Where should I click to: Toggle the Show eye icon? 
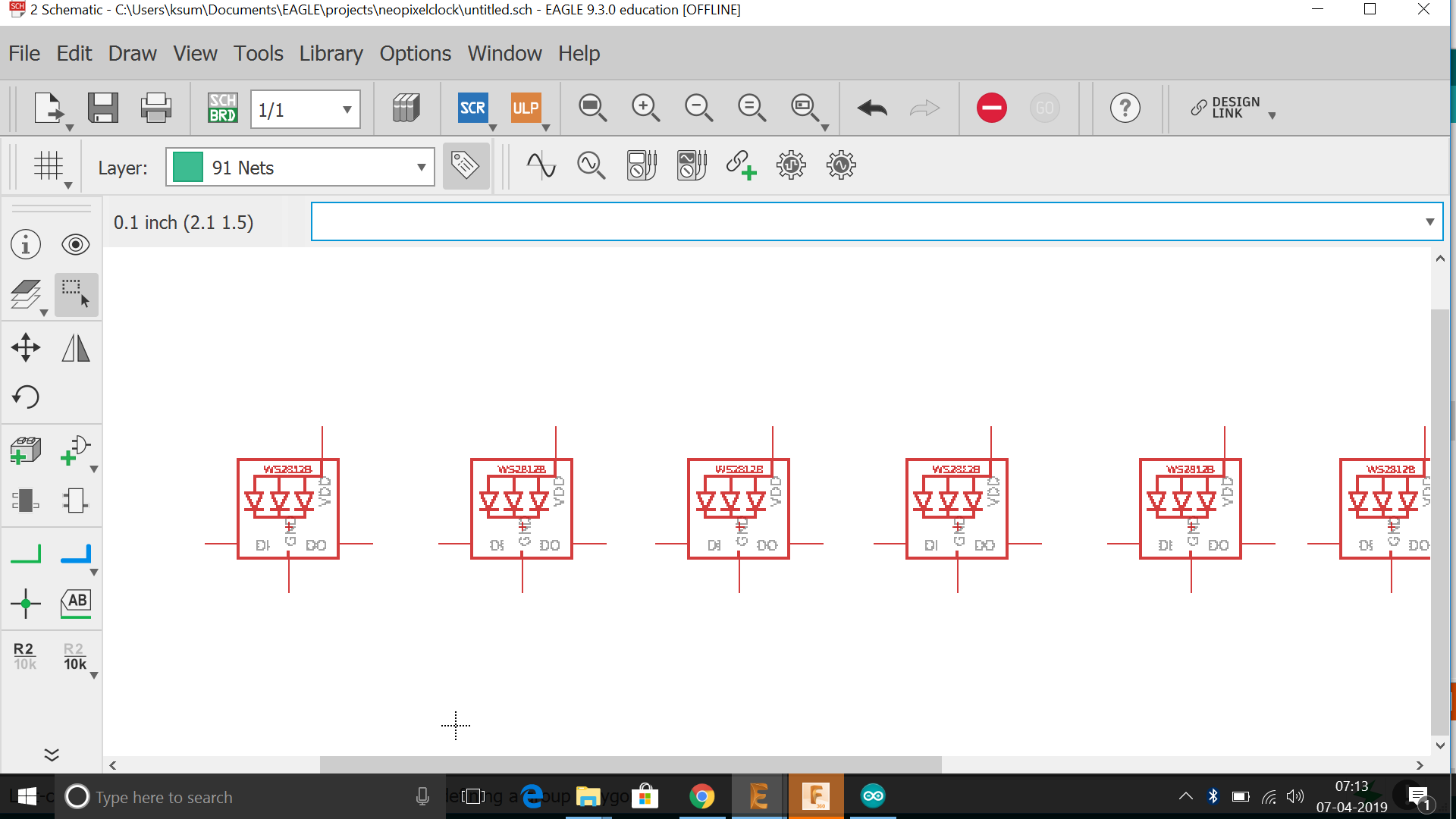(76, 245)
